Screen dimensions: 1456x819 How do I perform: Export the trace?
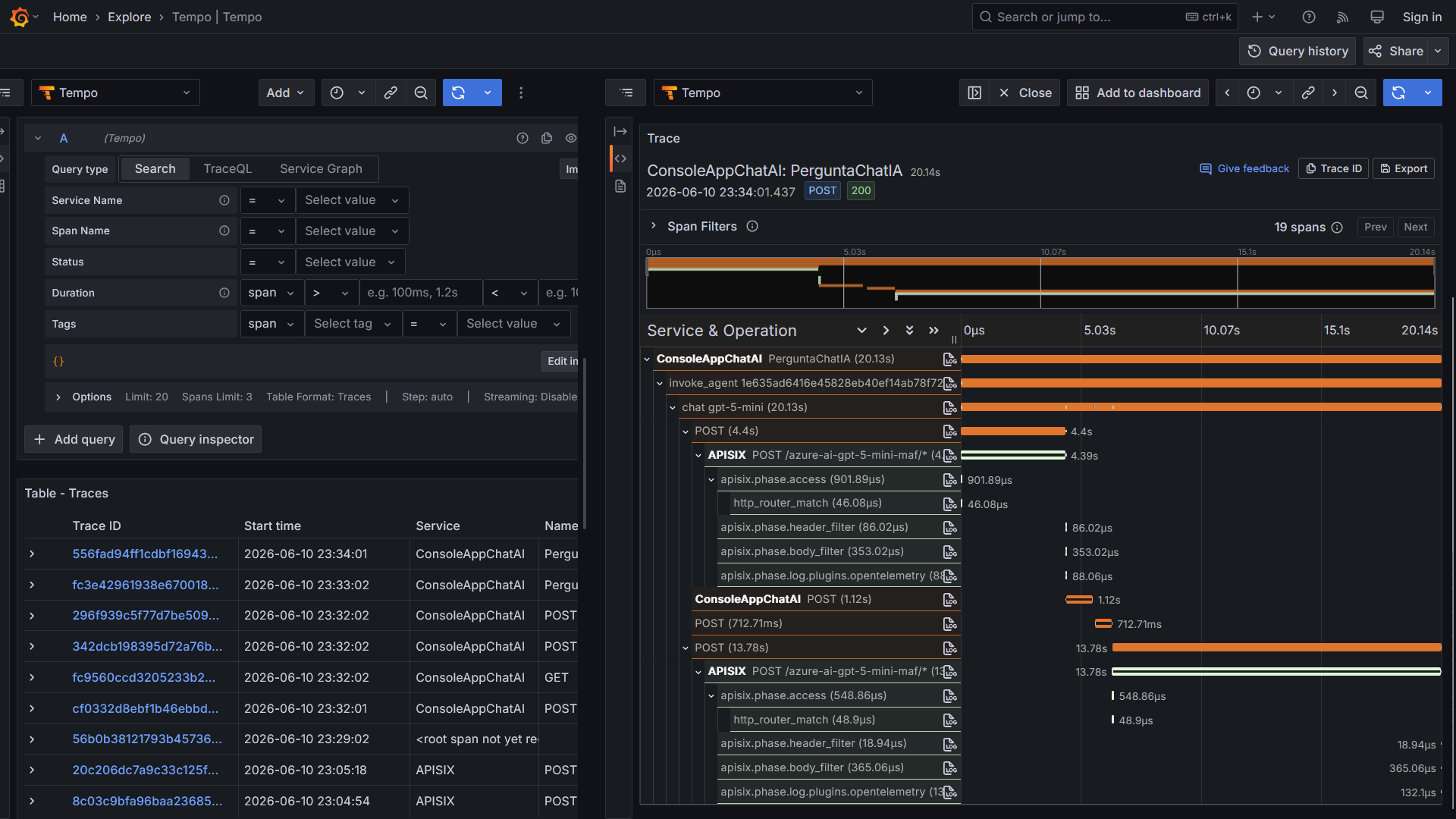(x=1404, y=168)
